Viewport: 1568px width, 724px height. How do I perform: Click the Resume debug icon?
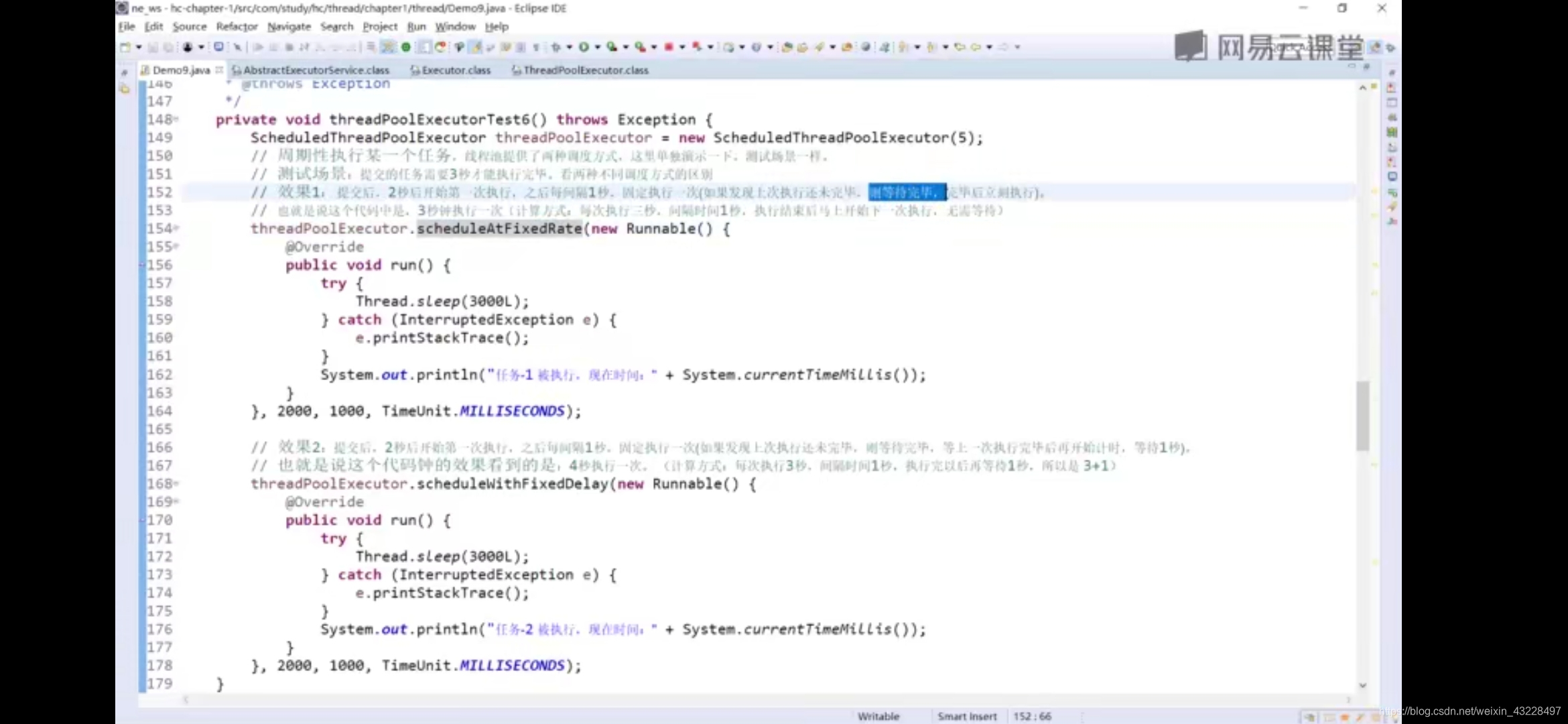[259, 47]
